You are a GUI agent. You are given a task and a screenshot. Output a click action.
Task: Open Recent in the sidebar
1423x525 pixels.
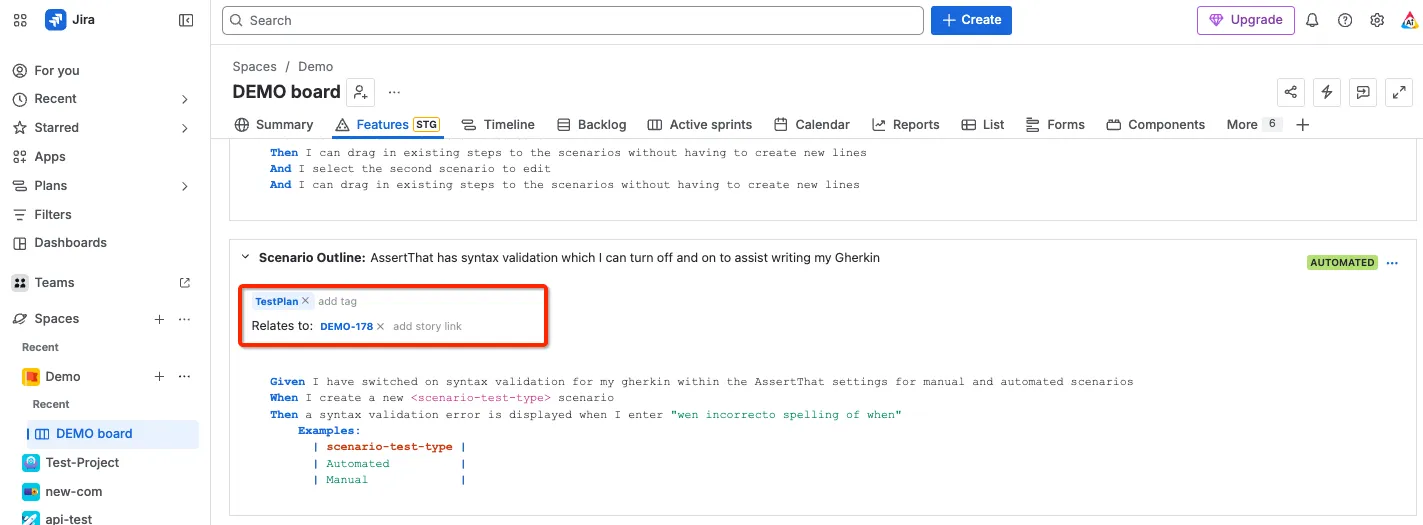pyautogui.click(x=55, y=99)
